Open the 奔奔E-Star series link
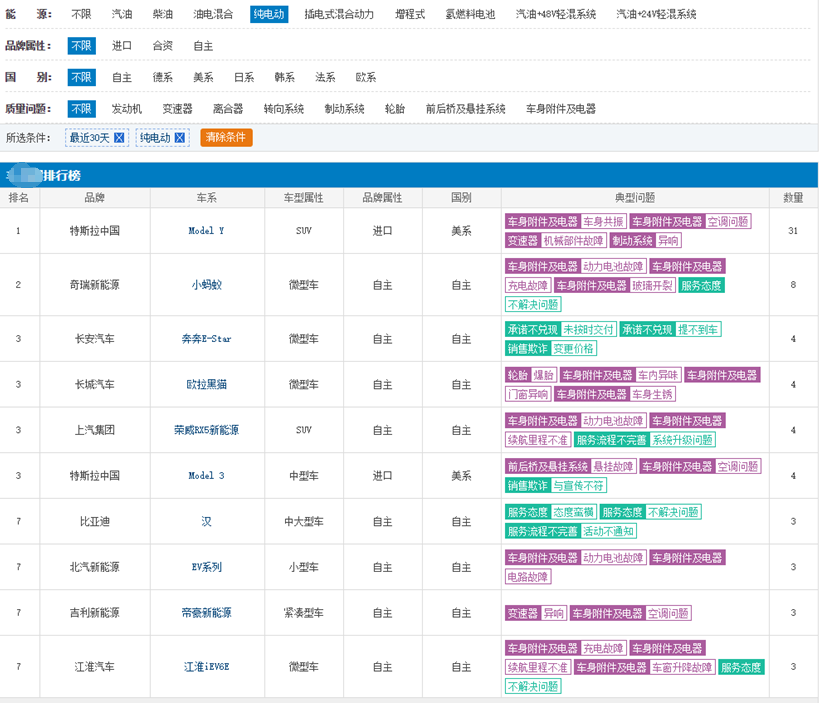Viewport: 820px width, 706px height. 207,339
